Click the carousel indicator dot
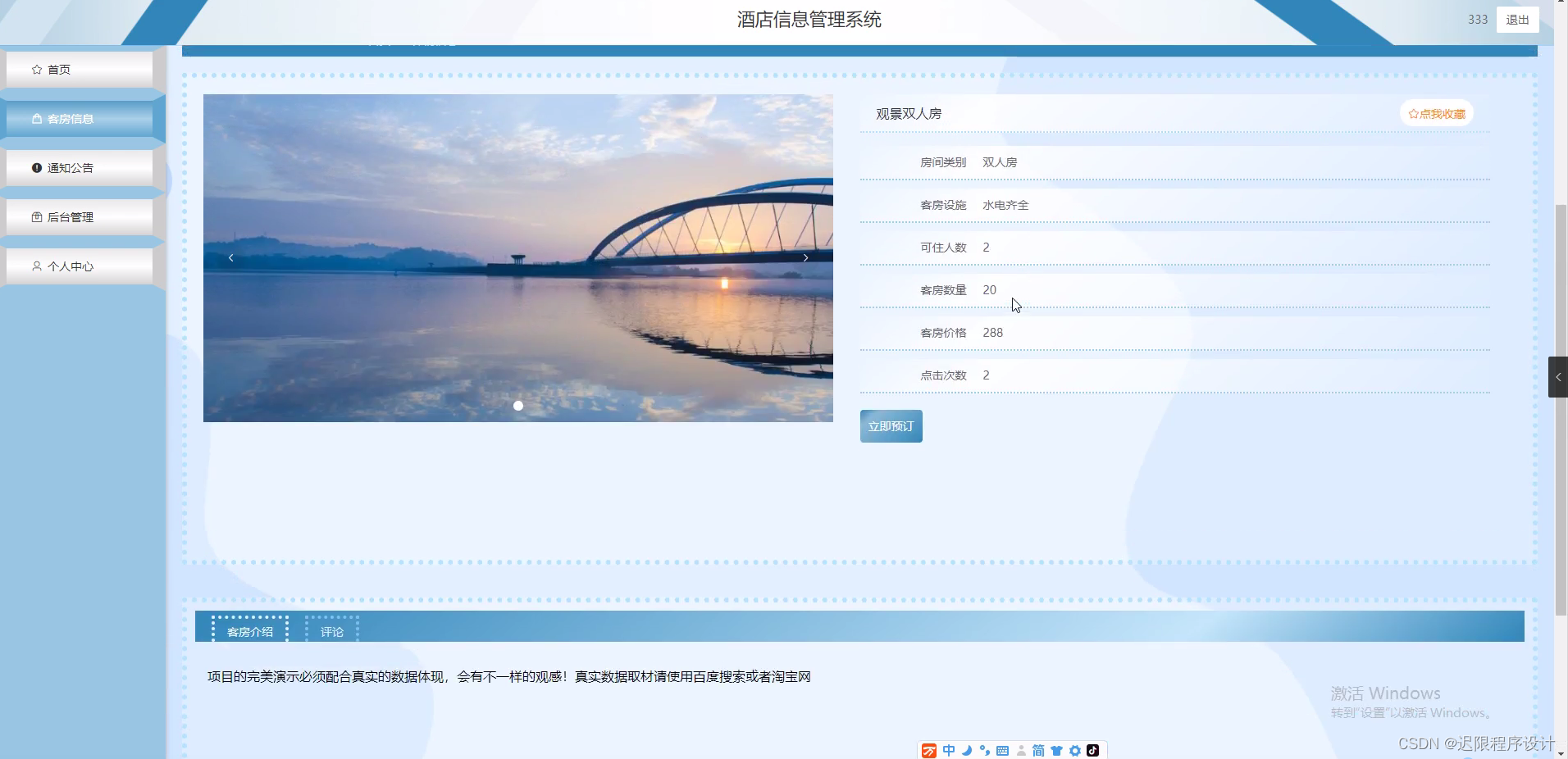 (518, 406)
